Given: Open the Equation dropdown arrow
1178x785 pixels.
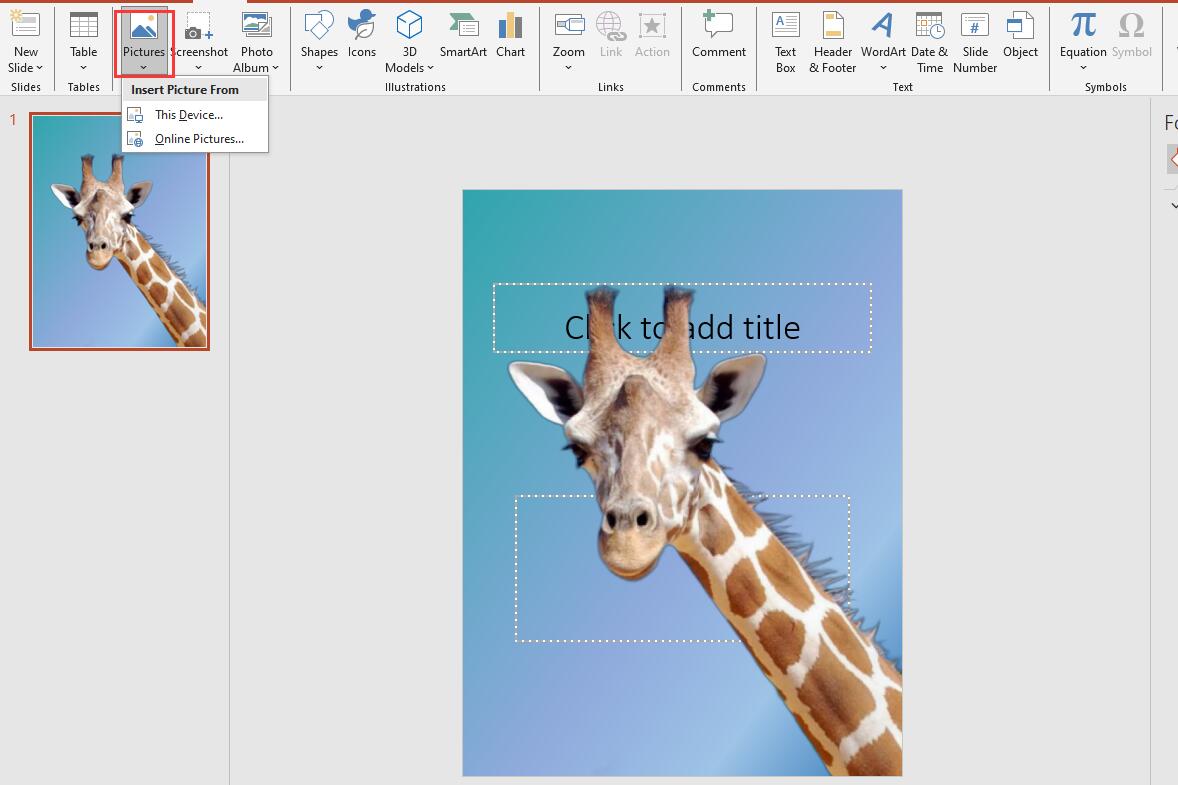Looking at the screenshot, I should click(1083, 68).
